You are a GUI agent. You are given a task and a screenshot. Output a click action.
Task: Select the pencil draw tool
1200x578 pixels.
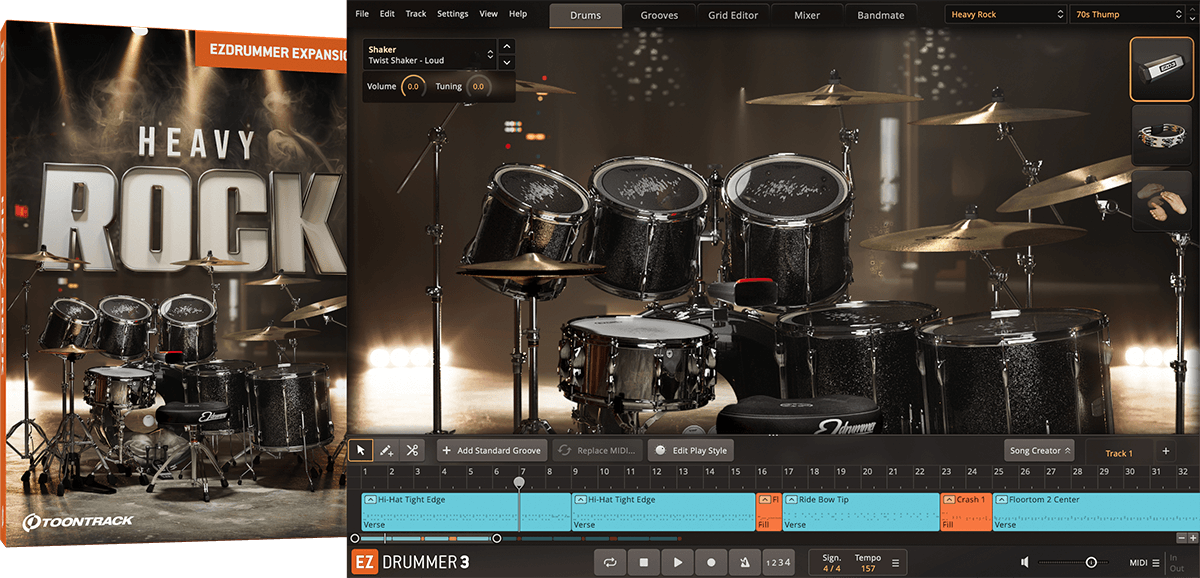point(387,450)
